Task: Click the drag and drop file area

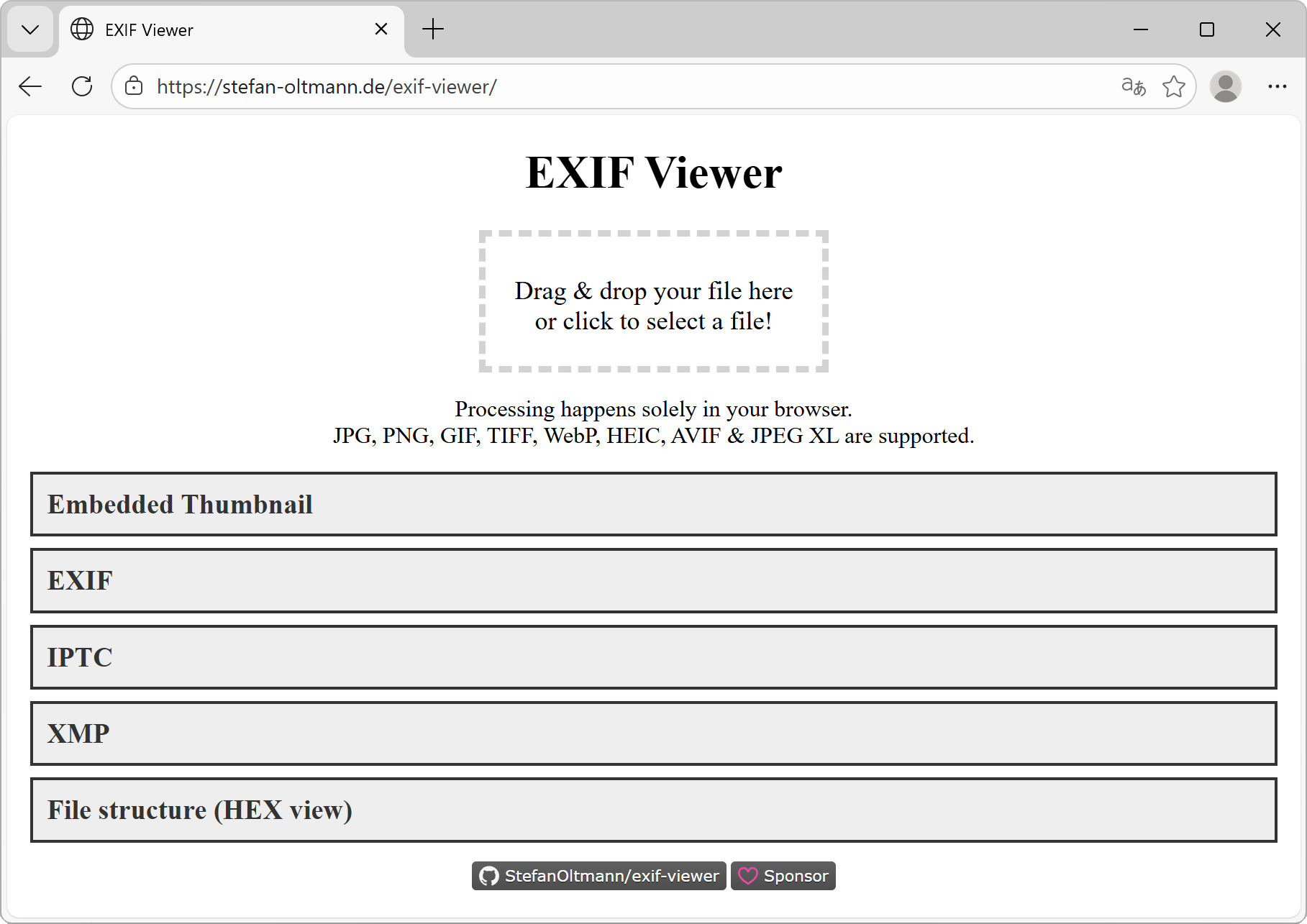Action: [653, 301]
